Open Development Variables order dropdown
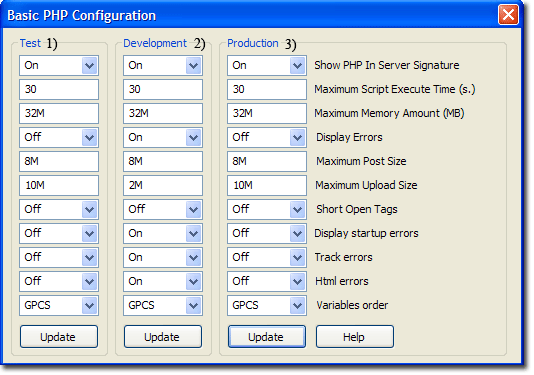 (x=163, y=305)
